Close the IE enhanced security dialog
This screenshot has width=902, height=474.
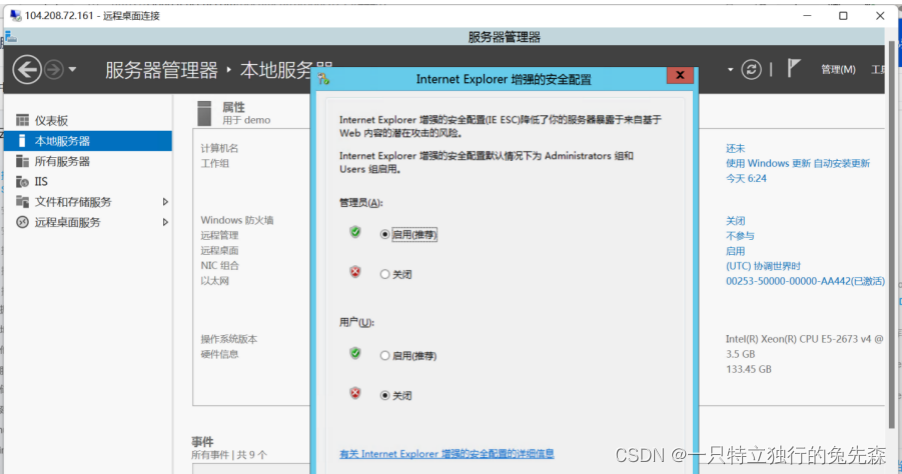[x=680, y=75]
